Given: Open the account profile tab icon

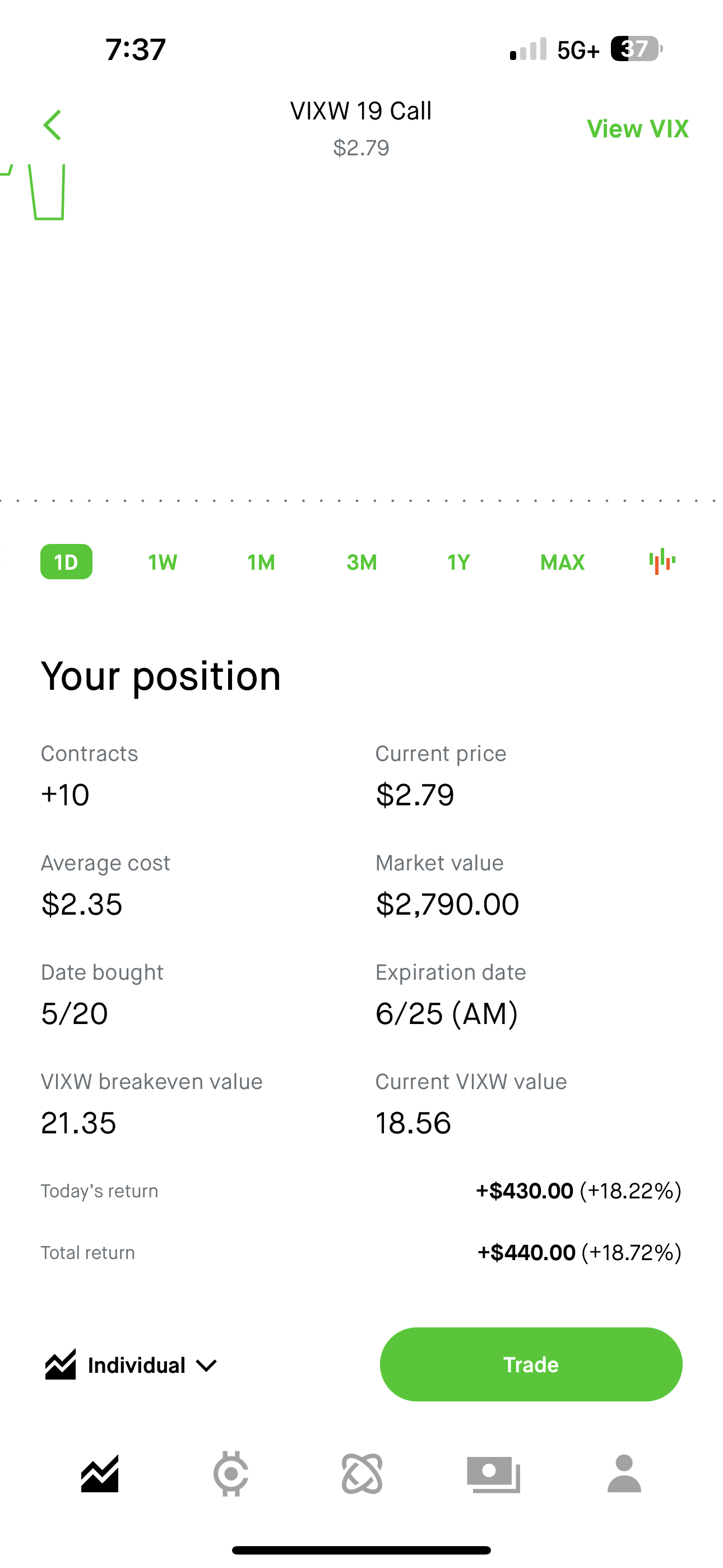Looking at the screenshot, I should click(x=624, y=1474).
